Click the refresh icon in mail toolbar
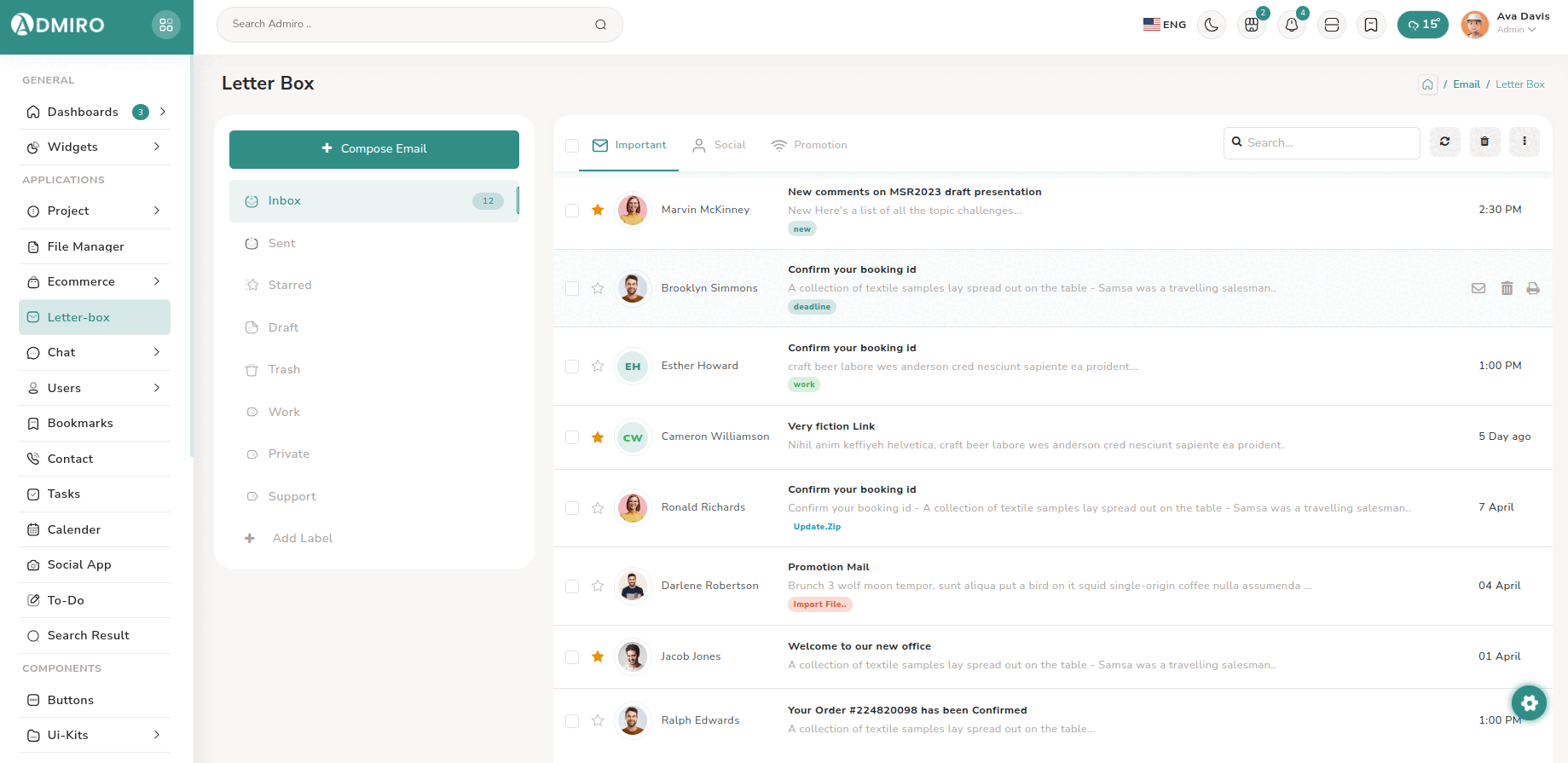The image size is (1568, 763). point(1444,142)
